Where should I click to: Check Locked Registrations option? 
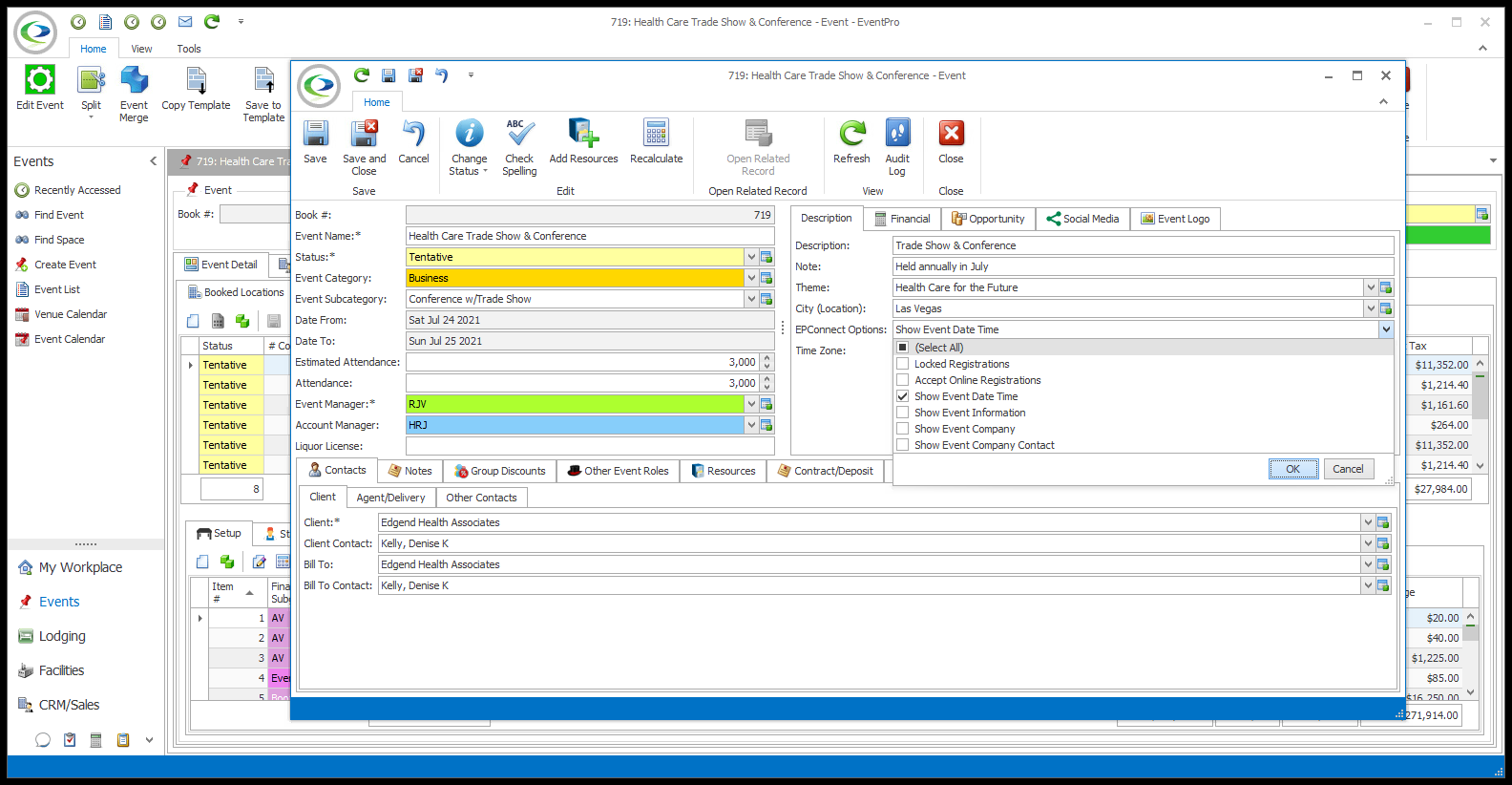[x=903, y=364]
